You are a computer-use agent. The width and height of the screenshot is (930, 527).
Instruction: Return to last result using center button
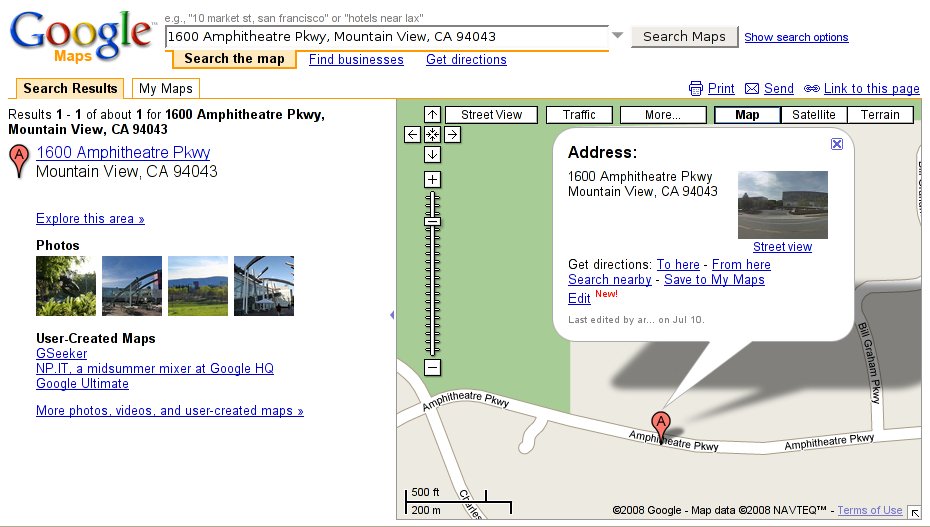point(432,135)
